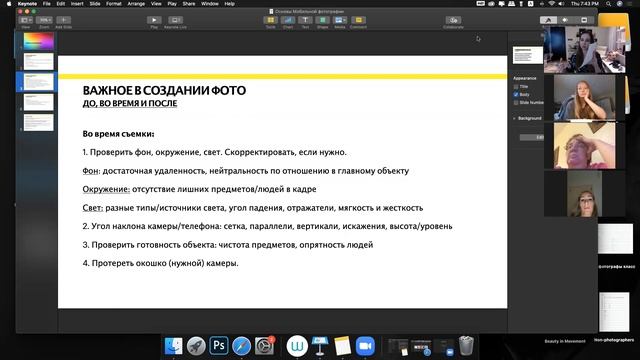
Task: Open the Zoom percentage dropdown
Action: tap(44, 20)
